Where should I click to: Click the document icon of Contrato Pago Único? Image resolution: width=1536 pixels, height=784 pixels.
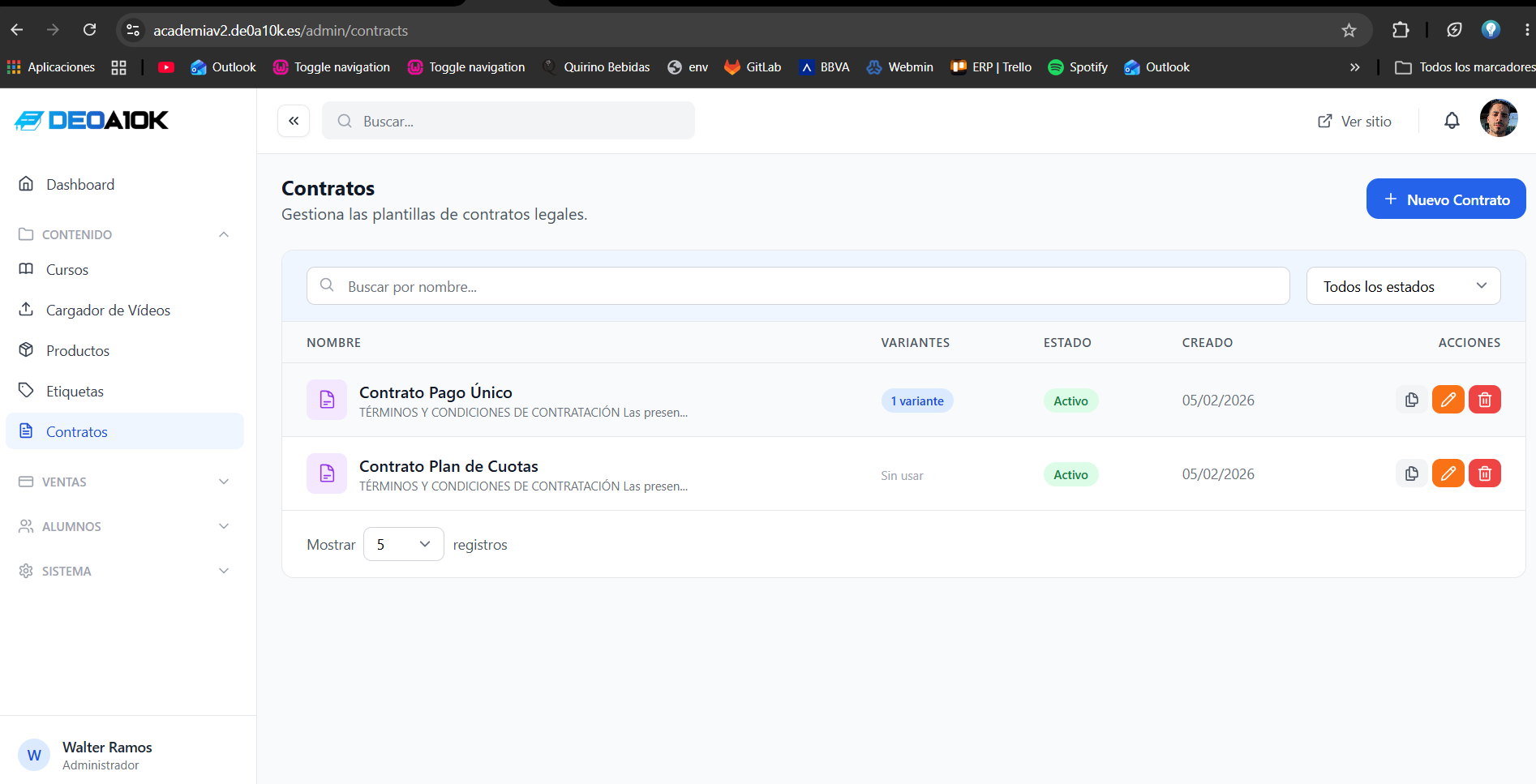(327, 400)
